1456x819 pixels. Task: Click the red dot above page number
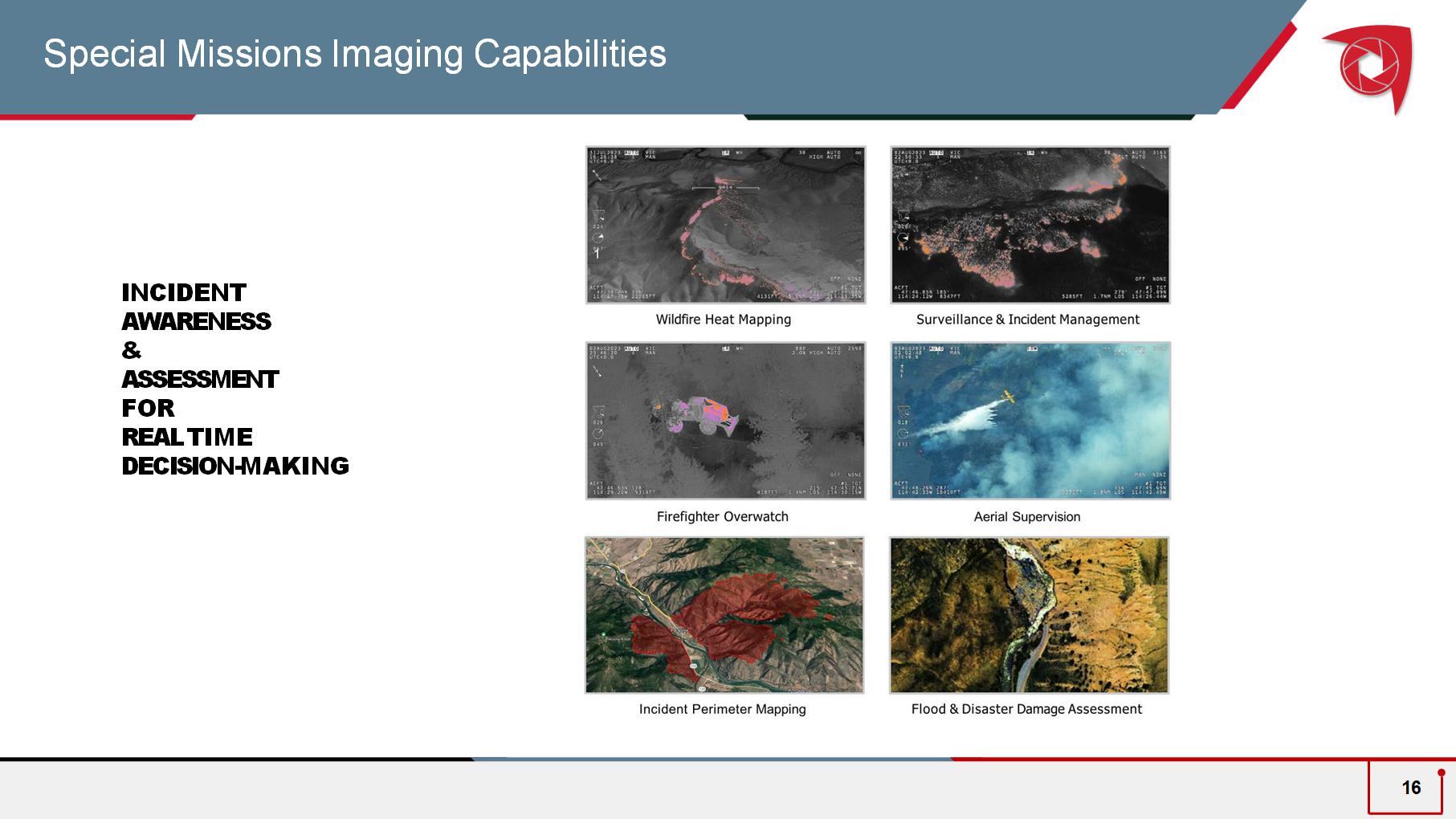[x=1442, y=772]
